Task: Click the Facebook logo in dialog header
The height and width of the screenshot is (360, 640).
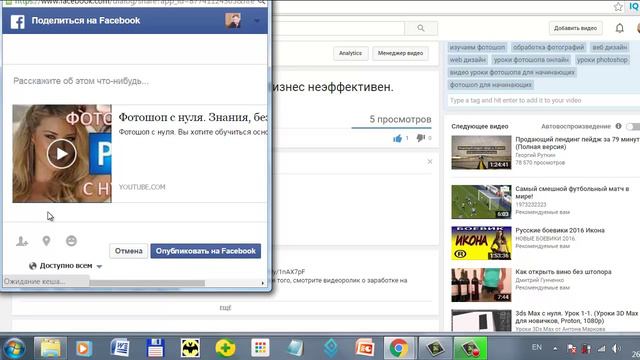Action: pyautogui.click(x=18, y=21)
